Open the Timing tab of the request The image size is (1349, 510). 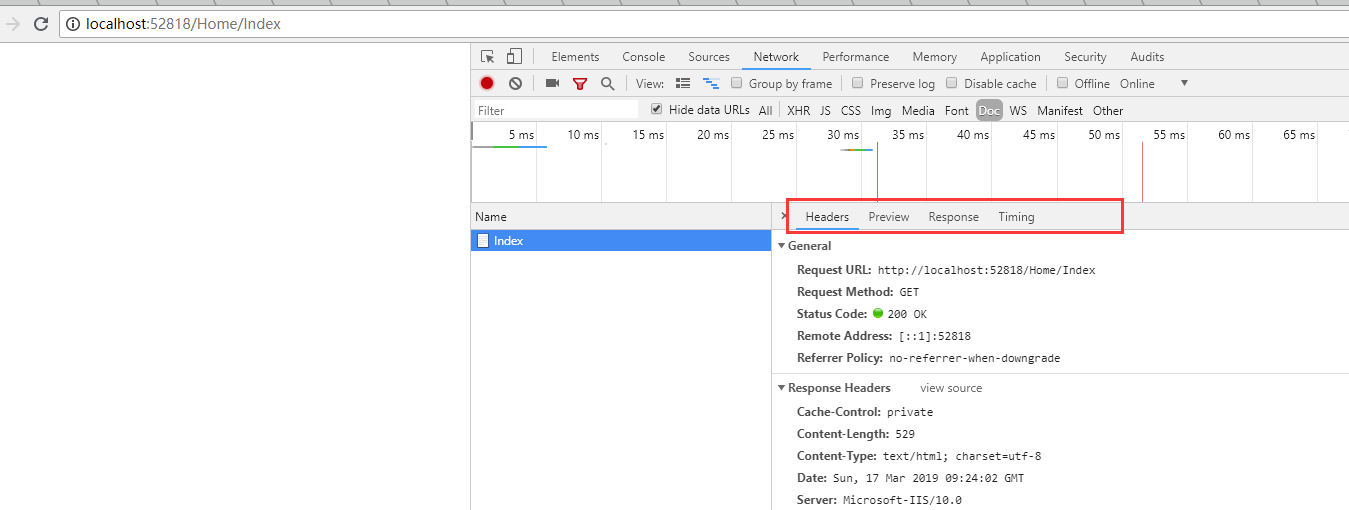(1016, 217)
